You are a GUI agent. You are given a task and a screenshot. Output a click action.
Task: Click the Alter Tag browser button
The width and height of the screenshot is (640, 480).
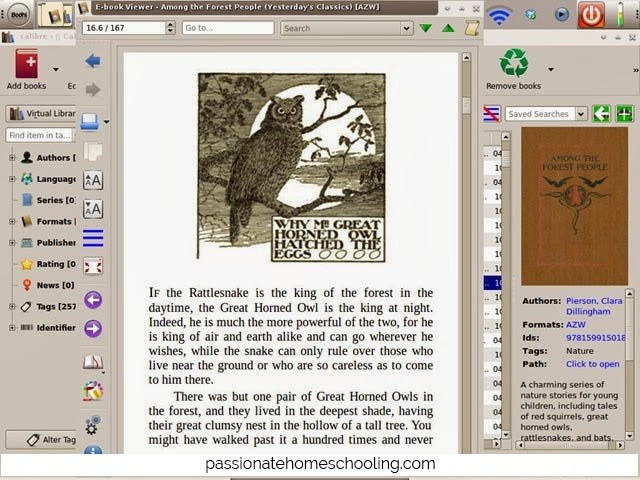tap(41, 440)
